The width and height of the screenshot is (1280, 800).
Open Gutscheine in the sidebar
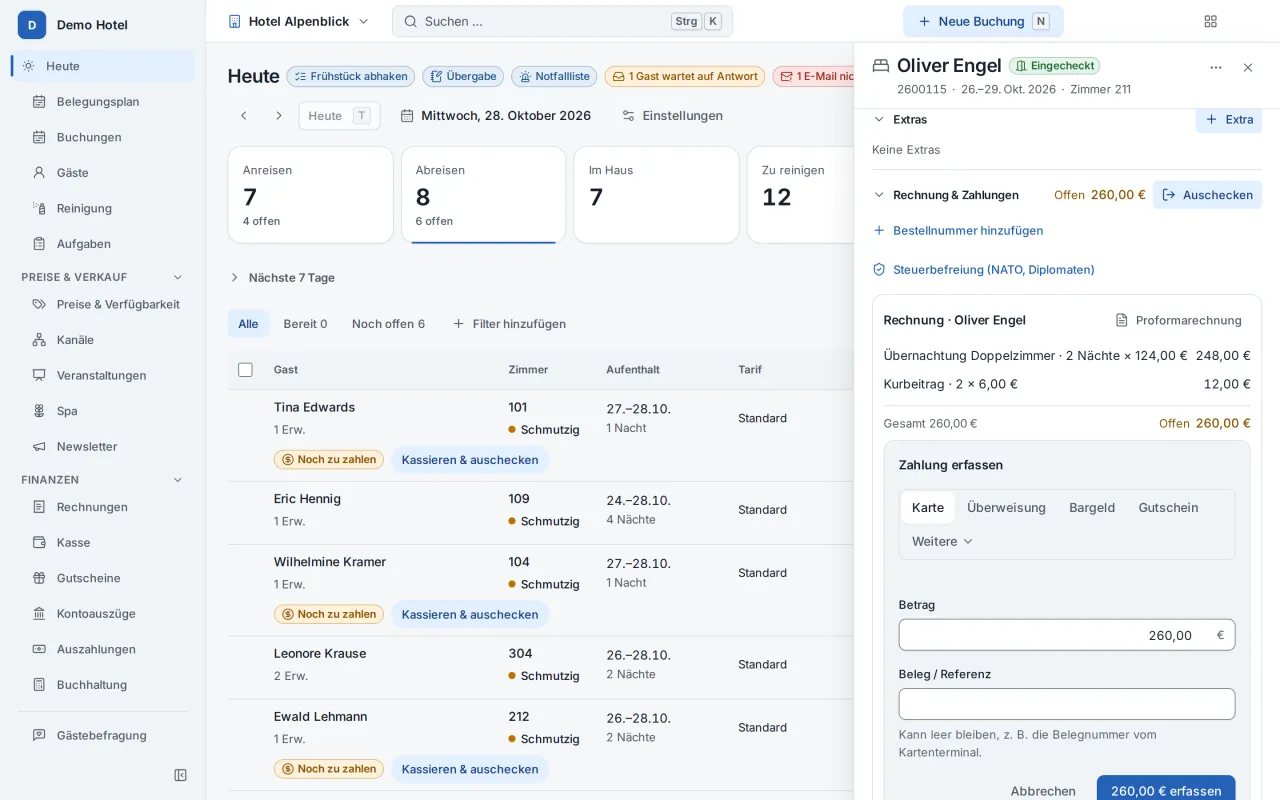(x=103, y=578)
